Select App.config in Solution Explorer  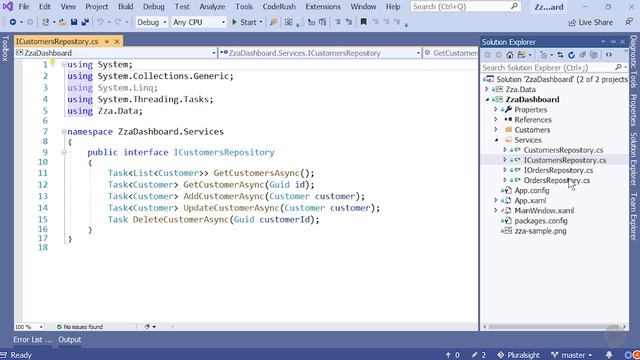point(531,191)
